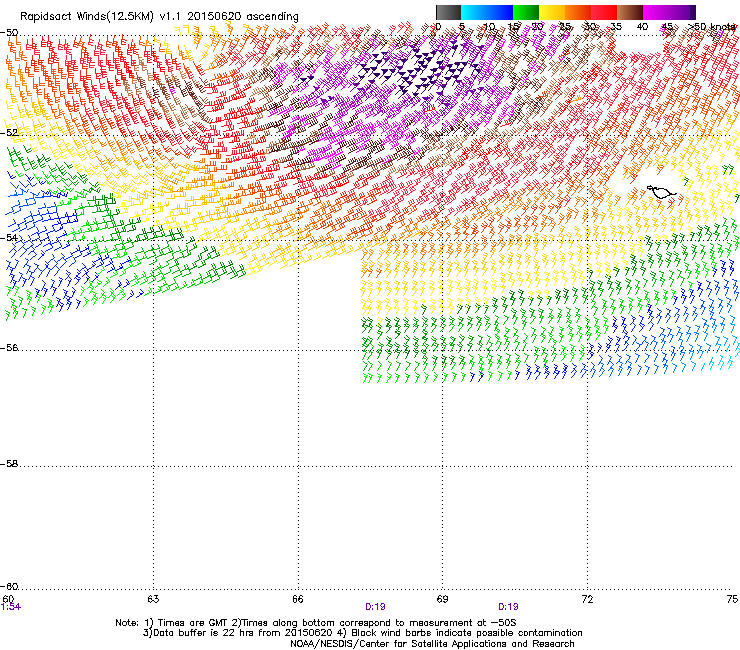Select the '72' longitude axis label
The image size is (740, 650).
click(588, 599)
